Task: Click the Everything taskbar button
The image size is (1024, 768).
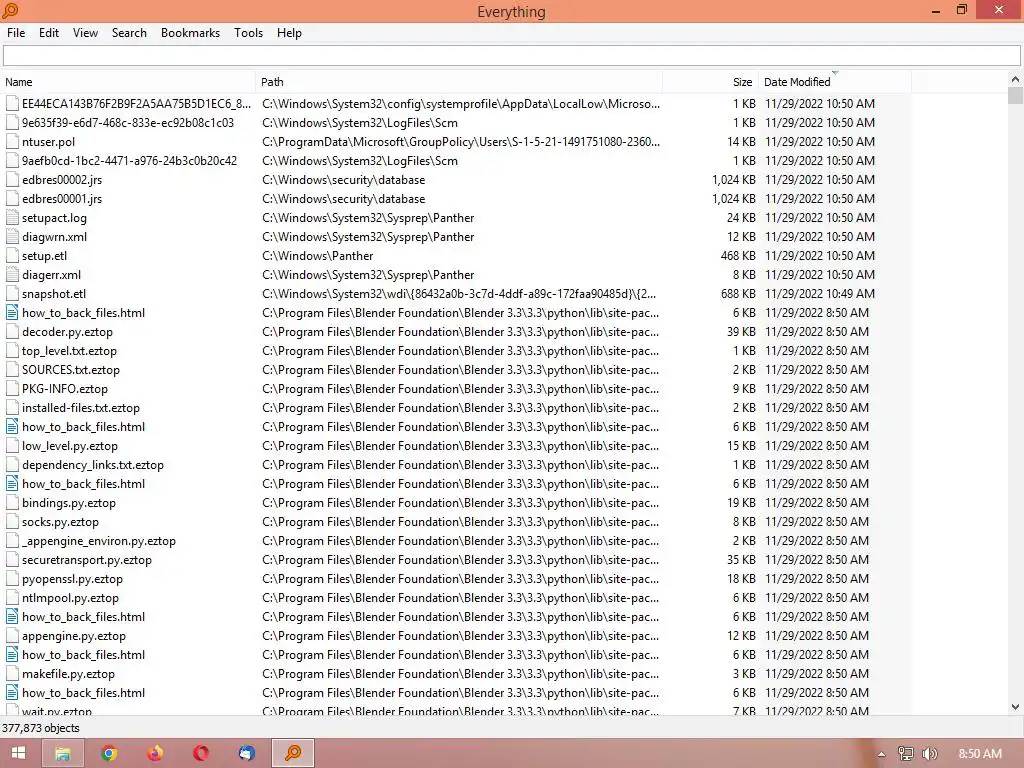Action: [x=293, y=753]
